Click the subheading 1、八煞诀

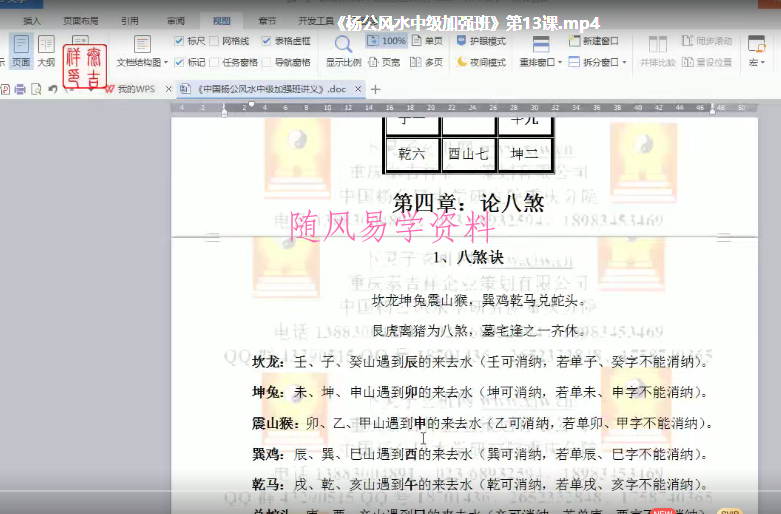[x=468, y=257]
